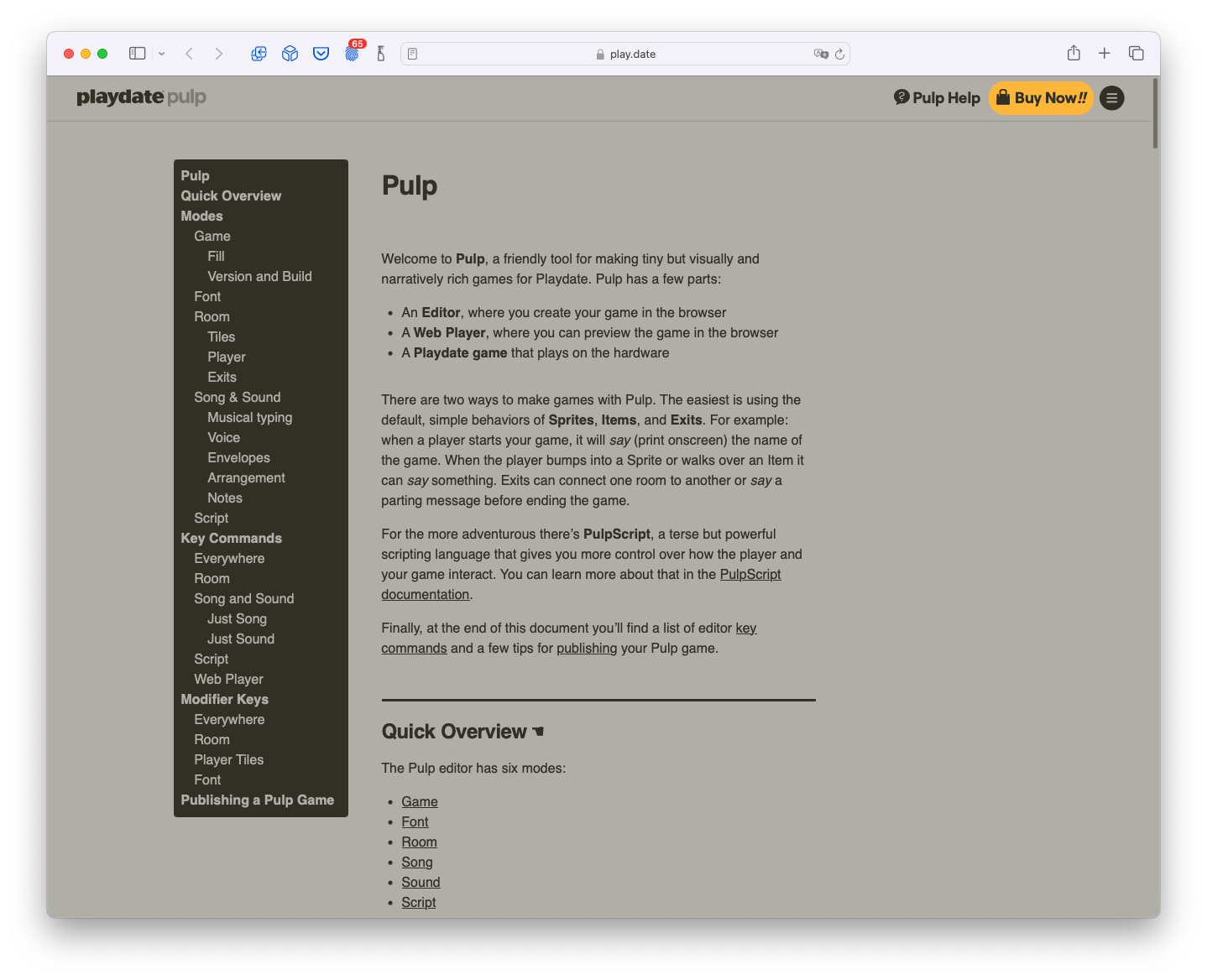Click the Buy Now button

(x=1041, y=98)
